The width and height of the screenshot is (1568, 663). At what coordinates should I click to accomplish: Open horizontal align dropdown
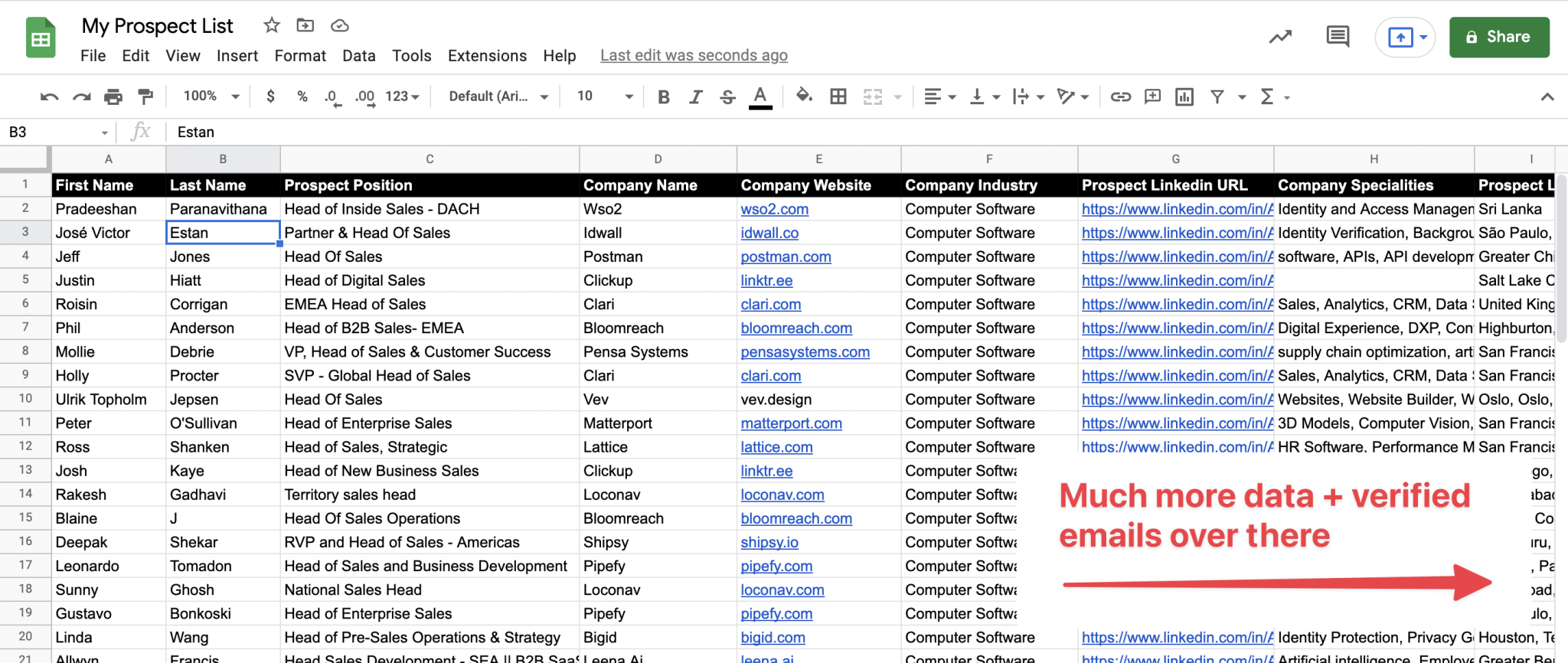tap(939, 96)
